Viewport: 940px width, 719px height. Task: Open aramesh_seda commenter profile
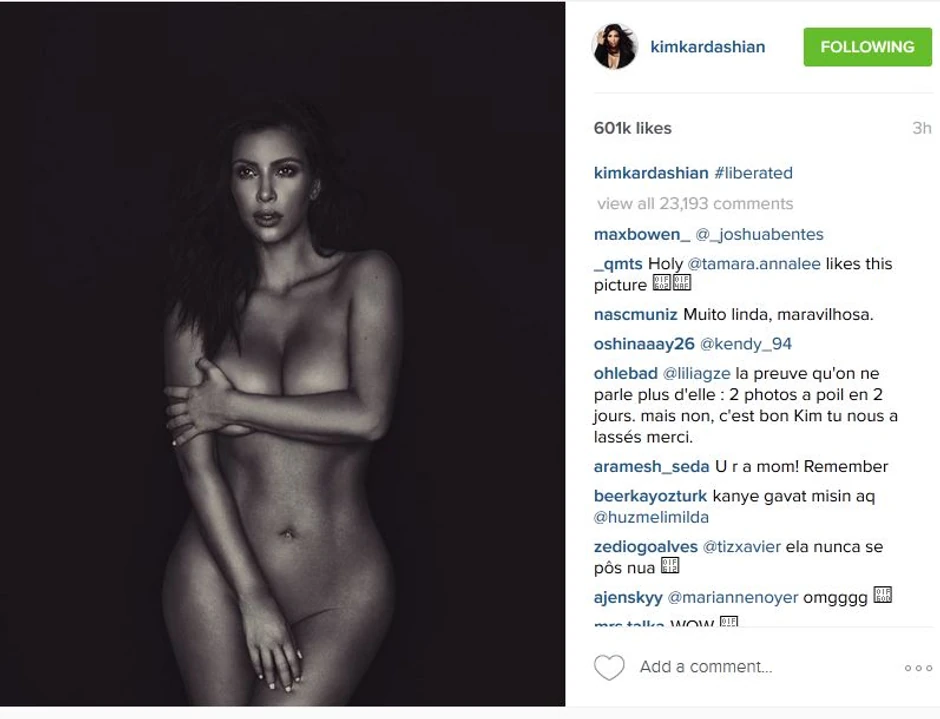point(652,467)
